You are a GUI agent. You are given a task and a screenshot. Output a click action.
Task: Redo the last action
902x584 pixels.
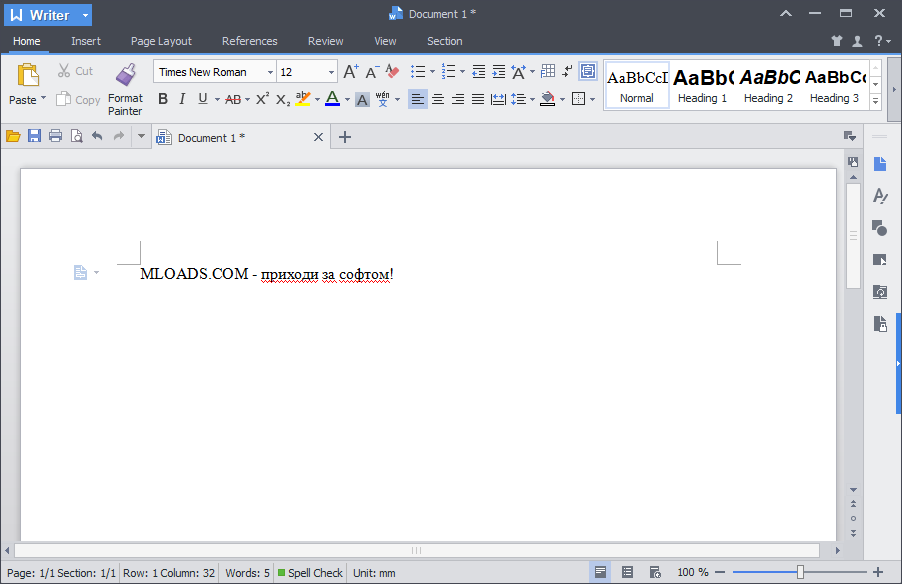(x=119, y=136)
